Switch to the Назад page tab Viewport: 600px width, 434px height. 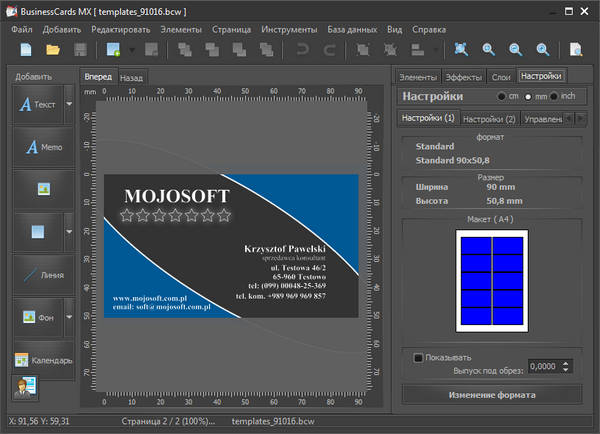(x=131, y=78)
